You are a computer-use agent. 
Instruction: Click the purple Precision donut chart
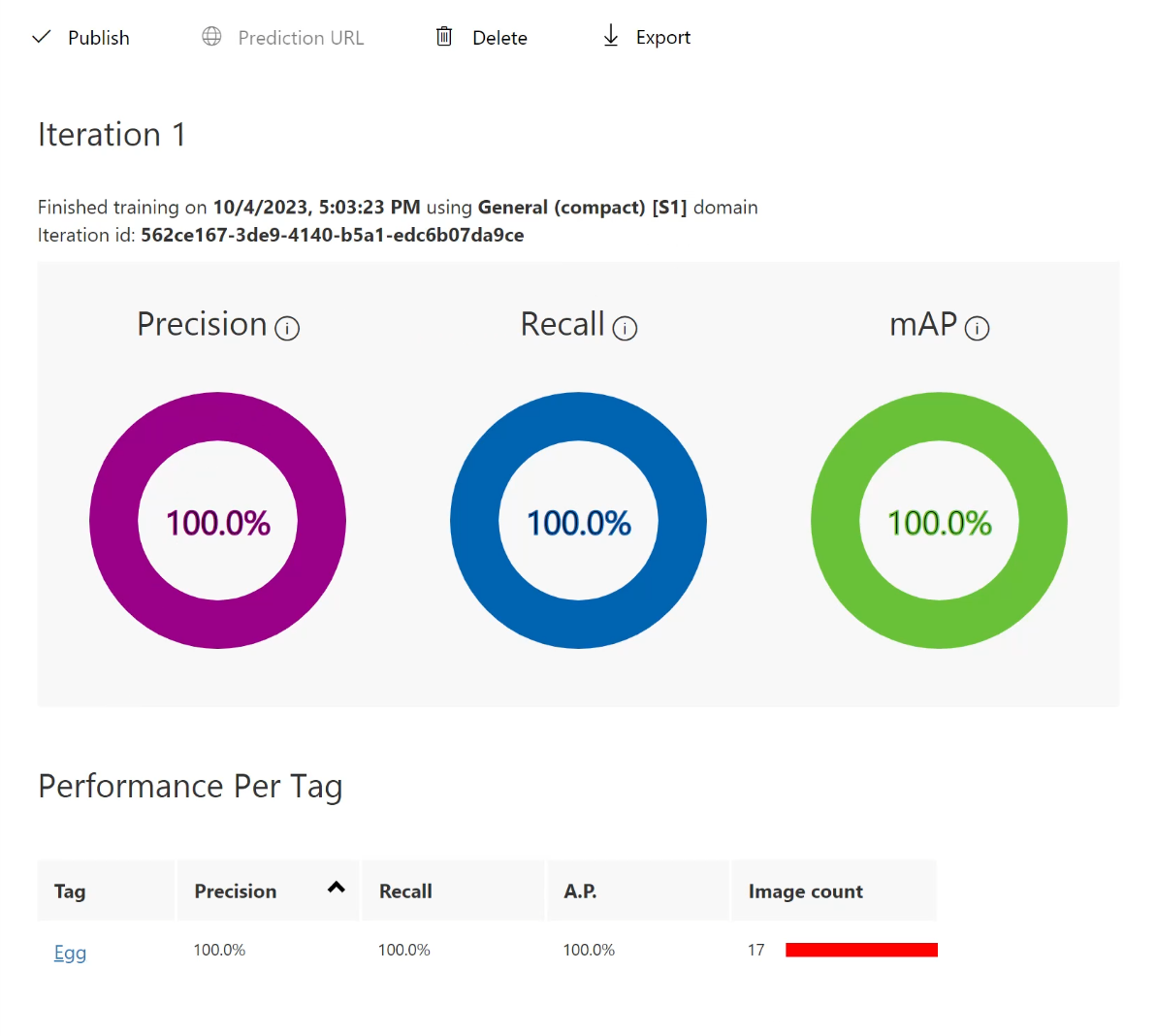pos(217,417)
